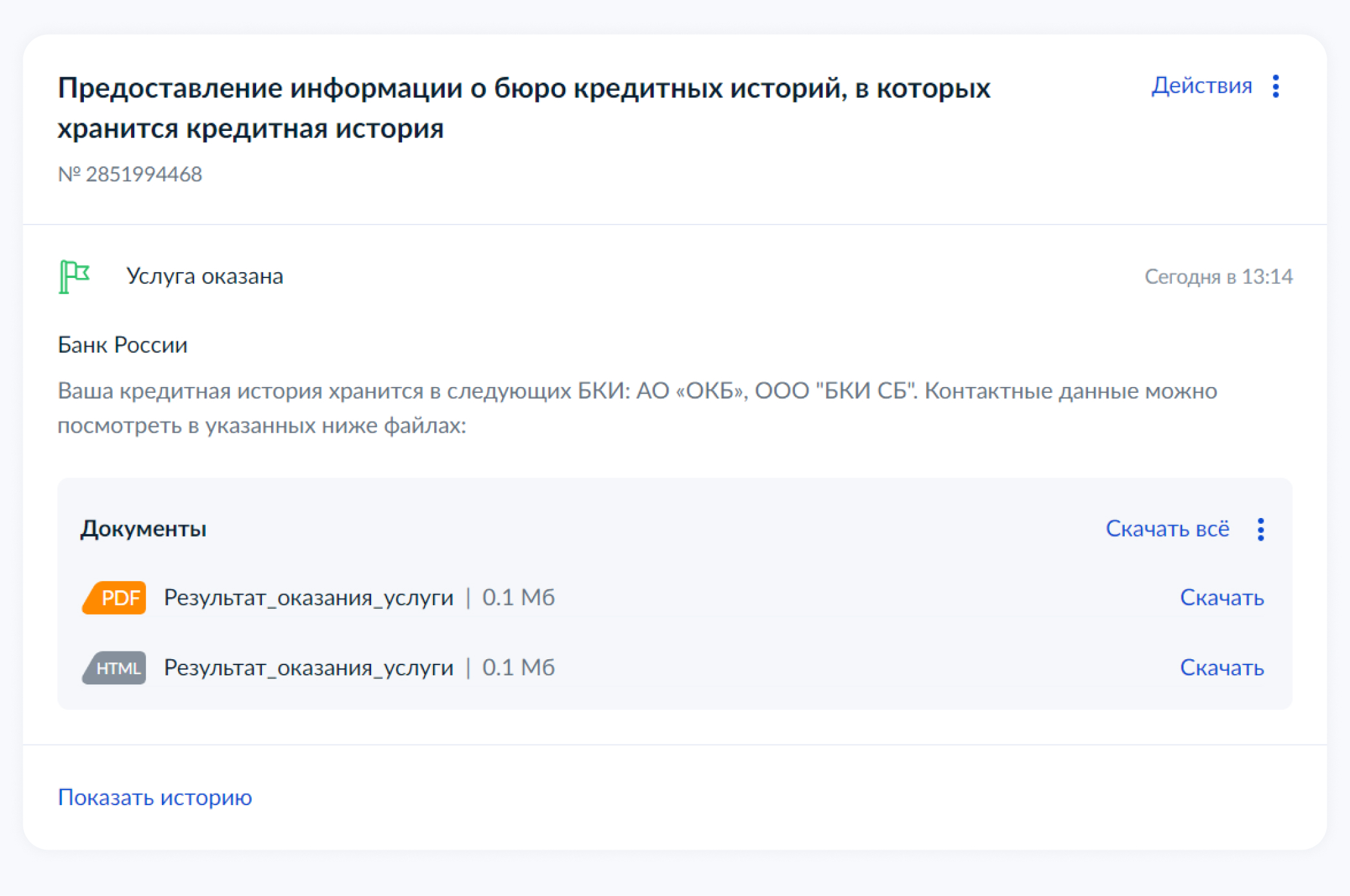The height and width of the screenshot is (896, 1350).
Task: Click the green flag status icon
Action: pyautogui.click(x=74, y=277)
